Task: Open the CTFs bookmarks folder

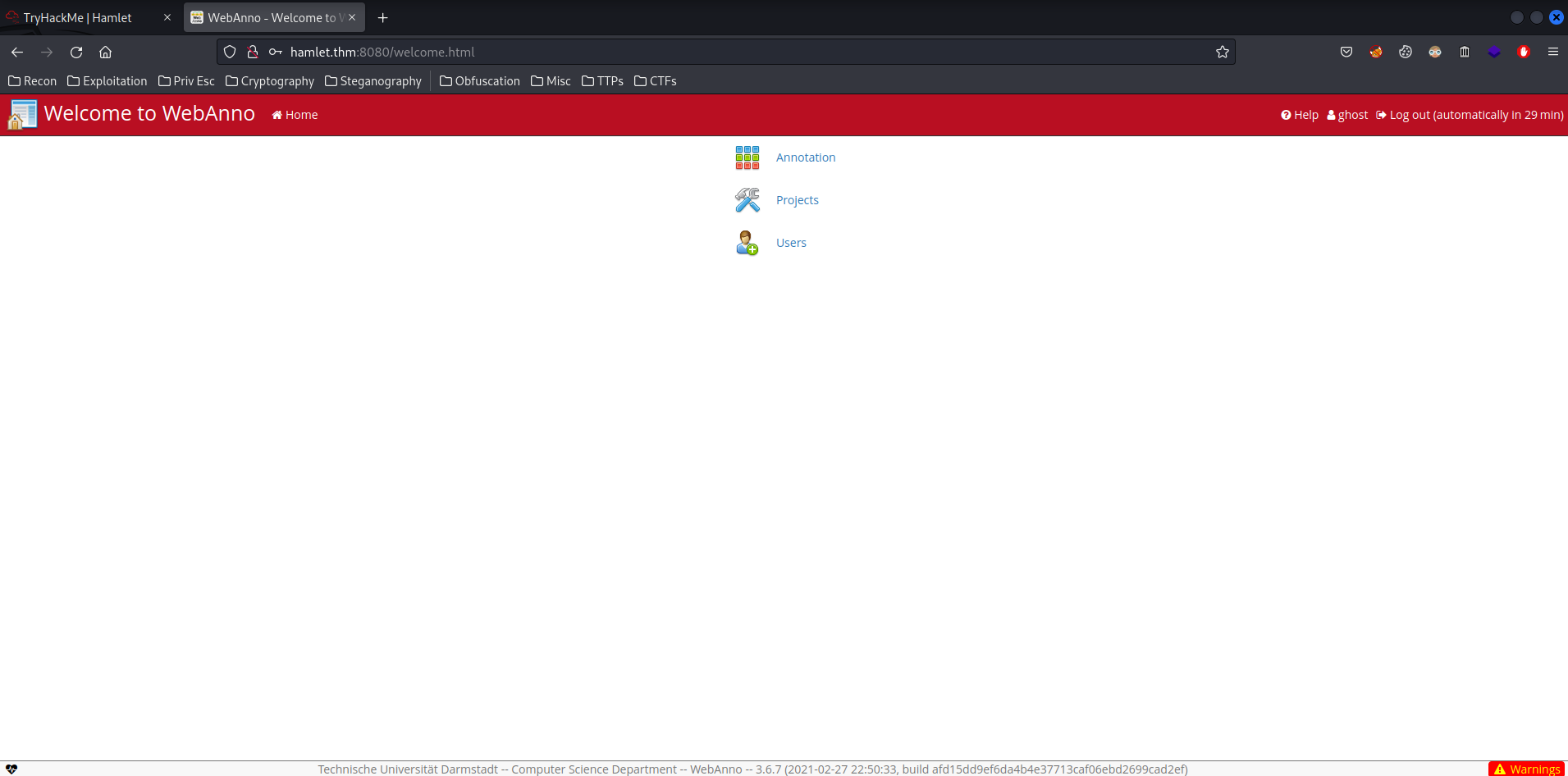Action: pos(656,81)
